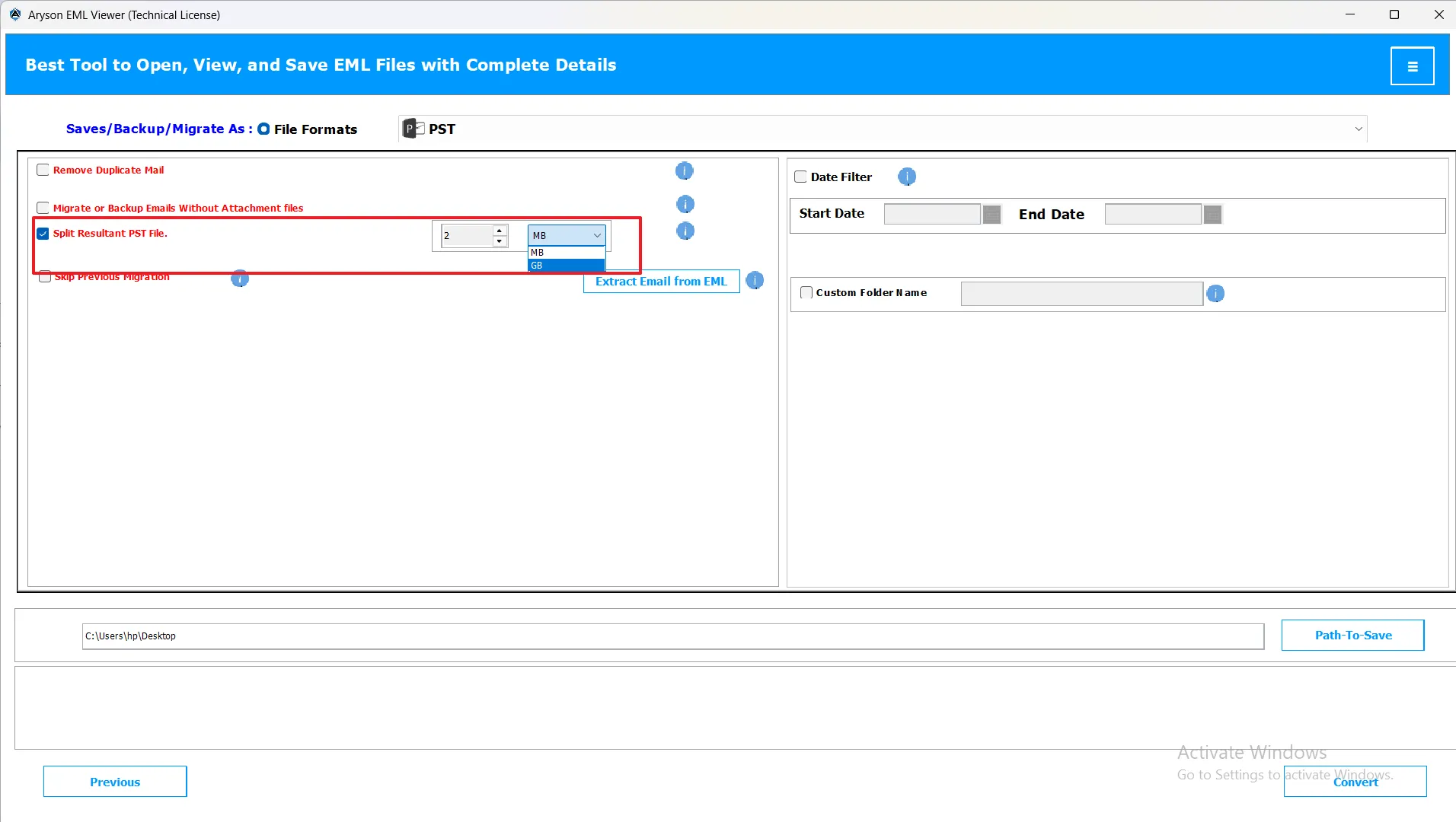Enable Remove Duplicate Mail checkbox
This screenshot has height=822, width=1456.
pos(43,170)
